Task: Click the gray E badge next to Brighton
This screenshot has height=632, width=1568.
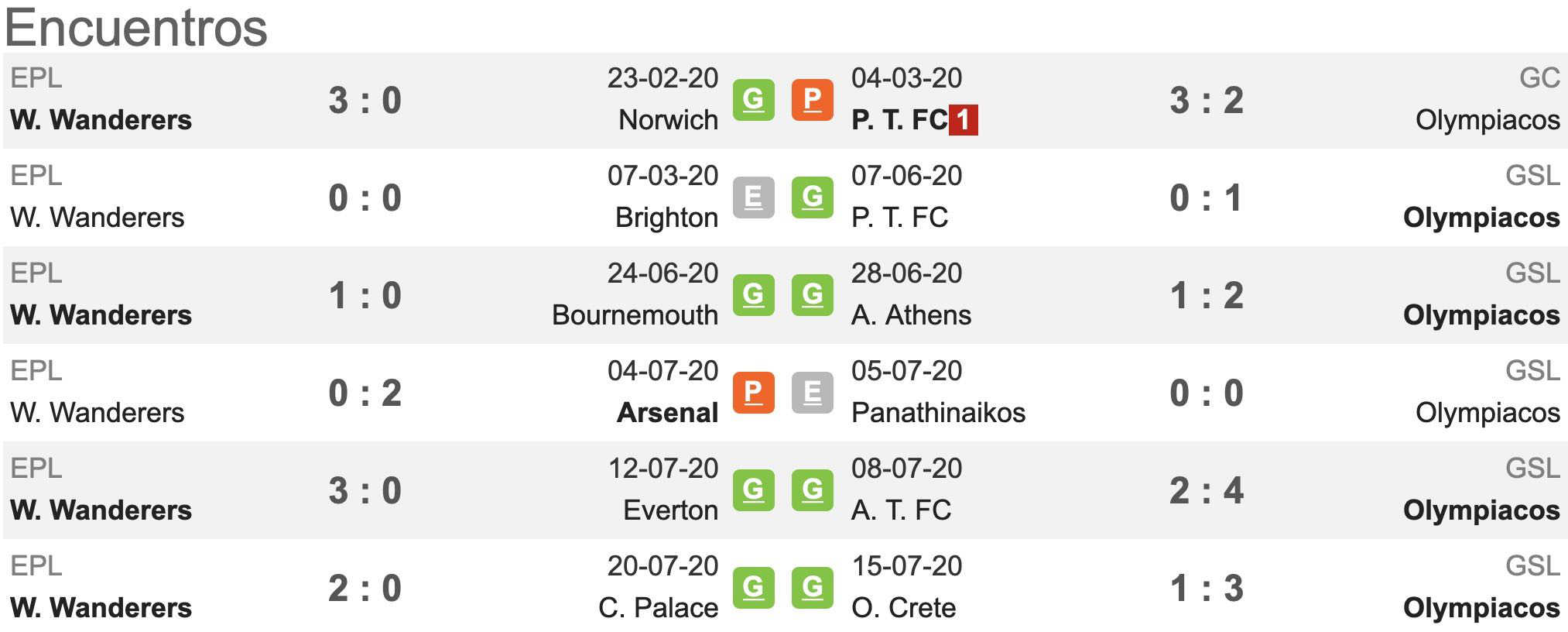Action: pos(753,197)
